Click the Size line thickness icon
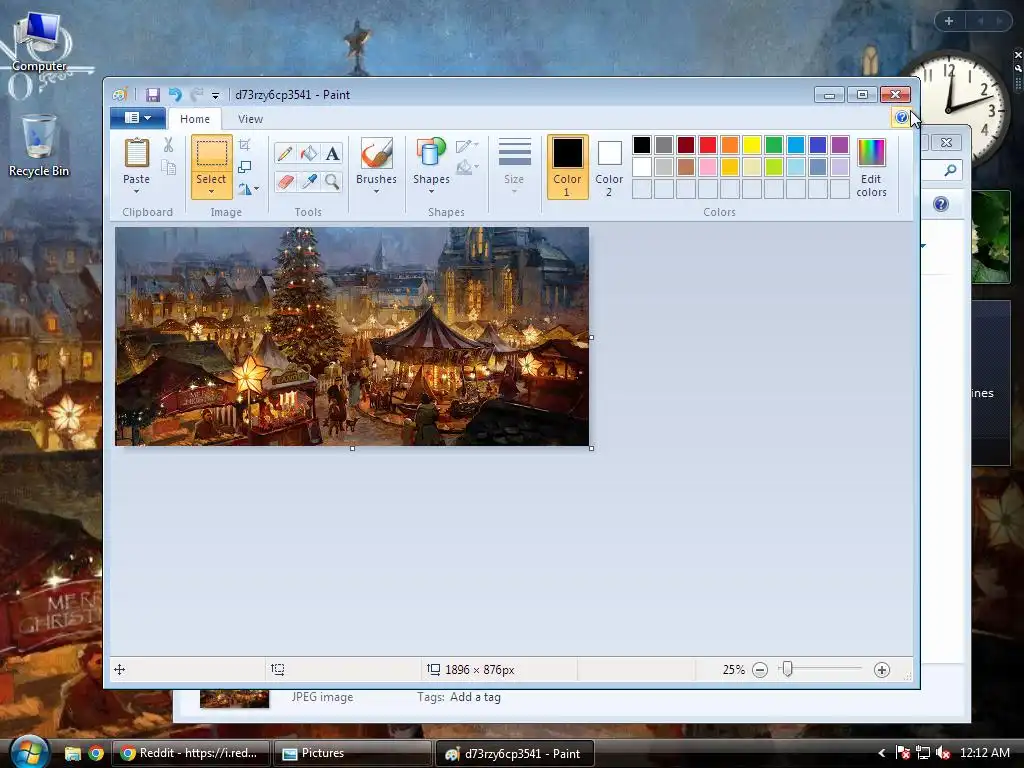 tap(515, 152)
